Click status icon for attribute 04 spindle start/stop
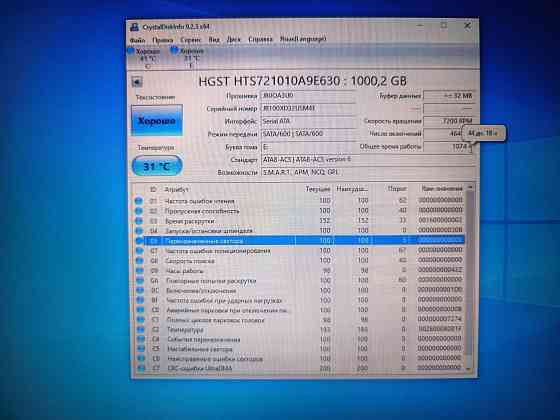 139,231
